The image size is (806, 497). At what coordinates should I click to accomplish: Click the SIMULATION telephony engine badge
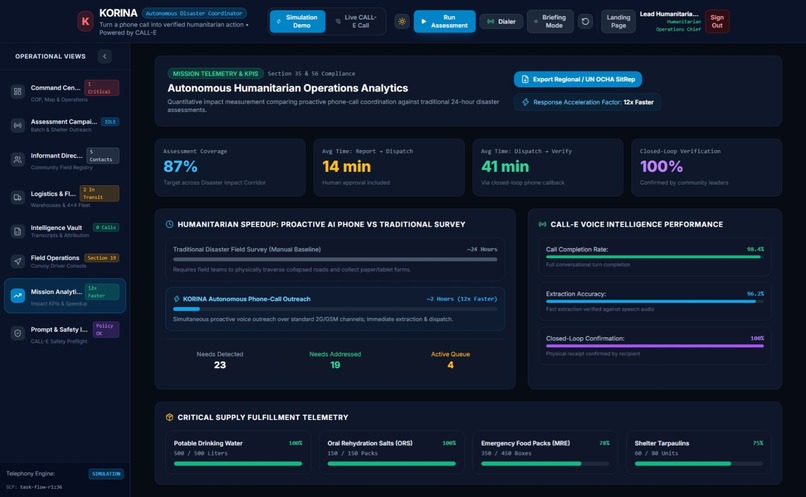106,474
